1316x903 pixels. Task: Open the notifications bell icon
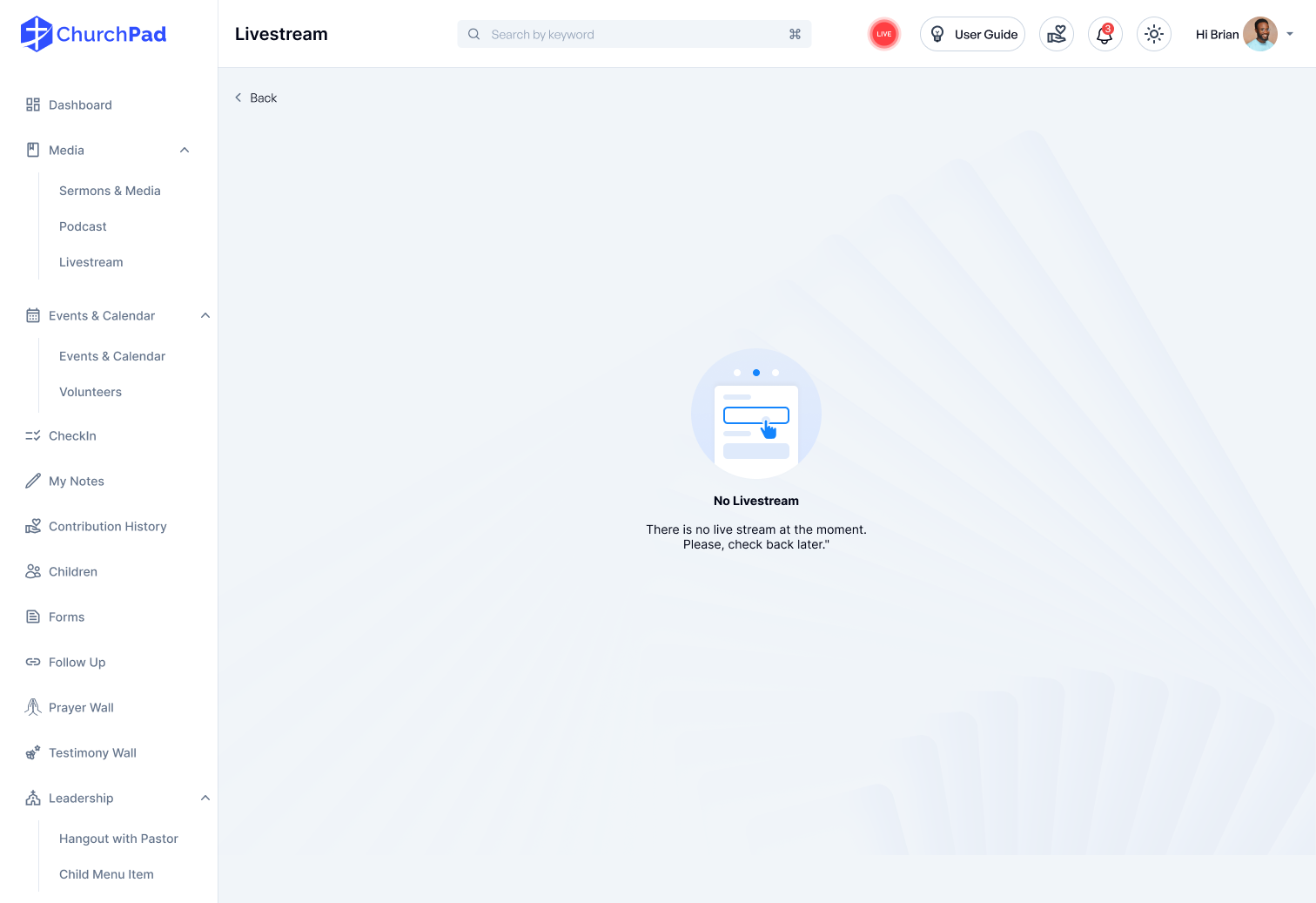(x=1104, y=34)
